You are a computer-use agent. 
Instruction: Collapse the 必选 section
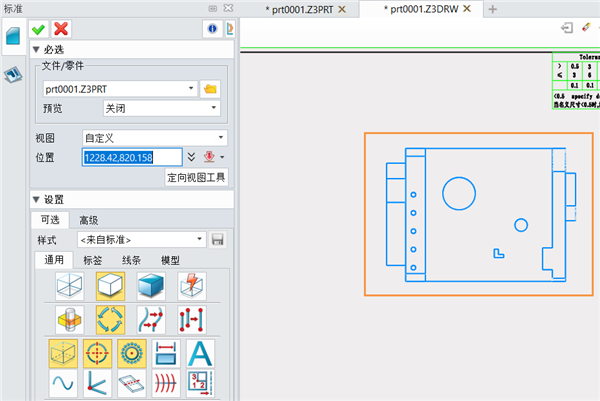pyautogui.click(x=37, y=49)
